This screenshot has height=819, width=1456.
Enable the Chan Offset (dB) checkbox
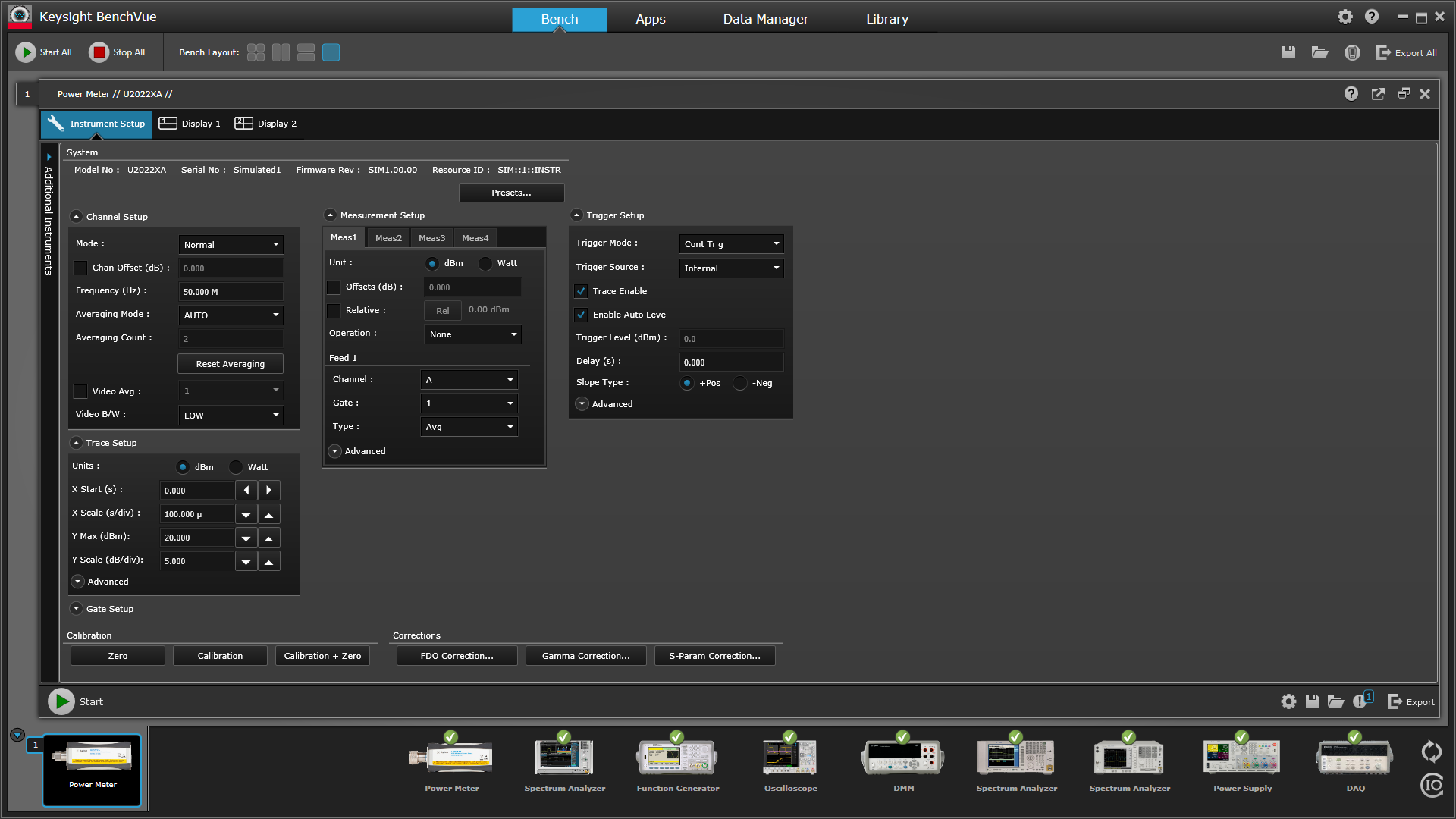coord(80,268)
